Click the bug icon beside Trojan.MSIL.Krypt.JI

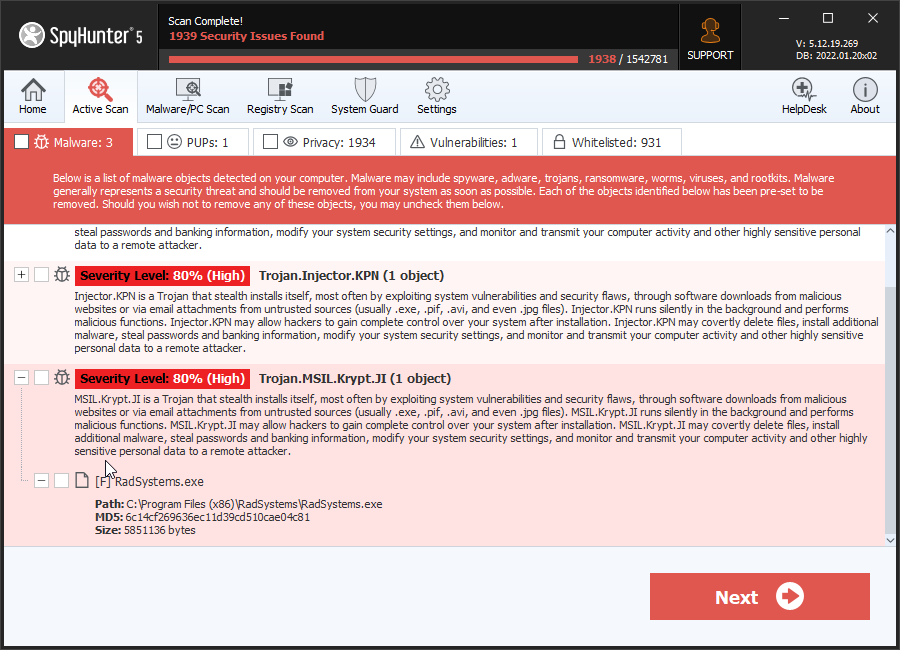62,377
